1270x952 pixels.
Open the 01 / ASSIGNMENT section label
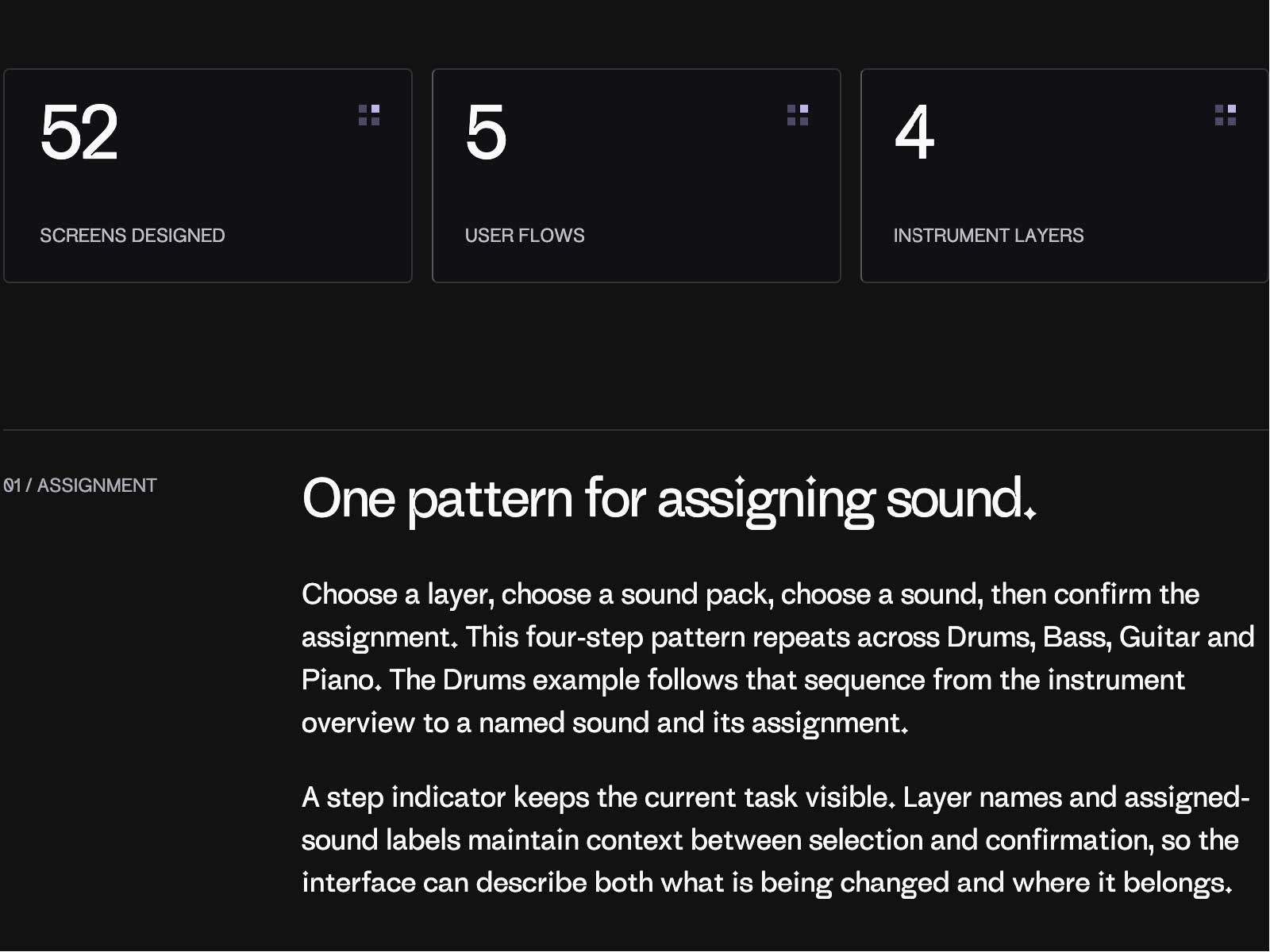click(x=80, y=486)
